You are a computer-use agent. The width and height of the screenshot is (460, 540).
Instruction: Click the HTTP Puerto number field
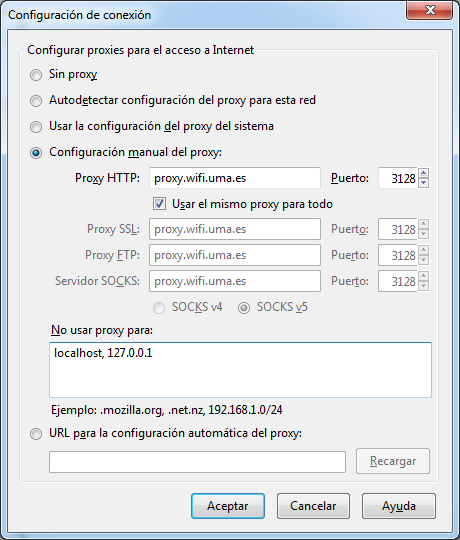pos(398,178)
